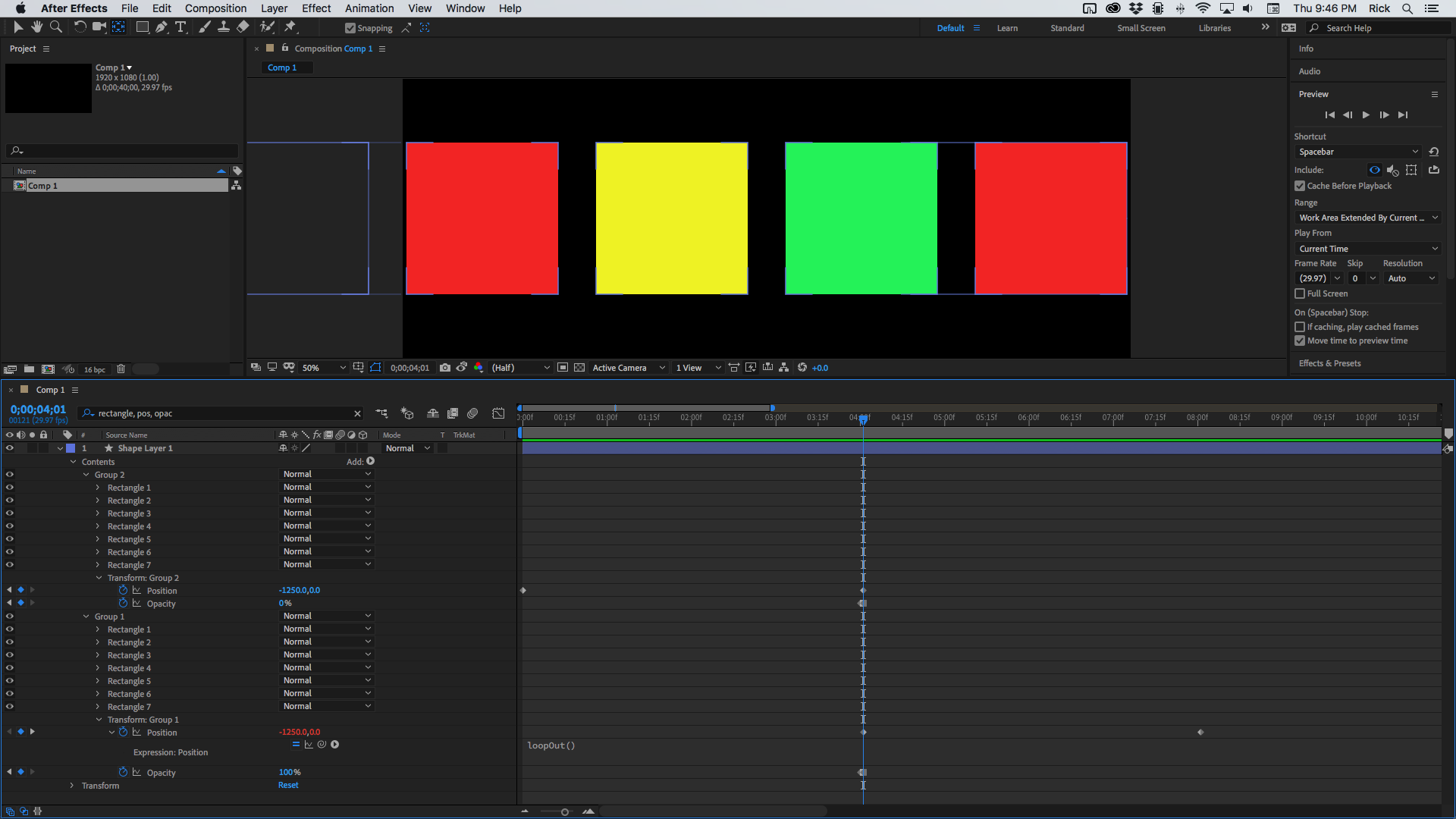Select the Hand tool in the toolbar

point(36,27)
